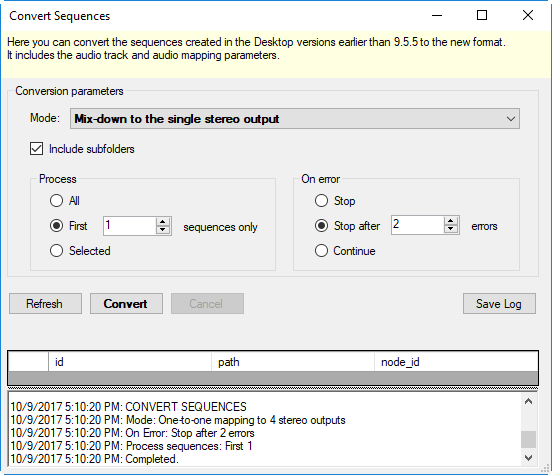Close the Convert Sequences window

click(x=528, y=15)
